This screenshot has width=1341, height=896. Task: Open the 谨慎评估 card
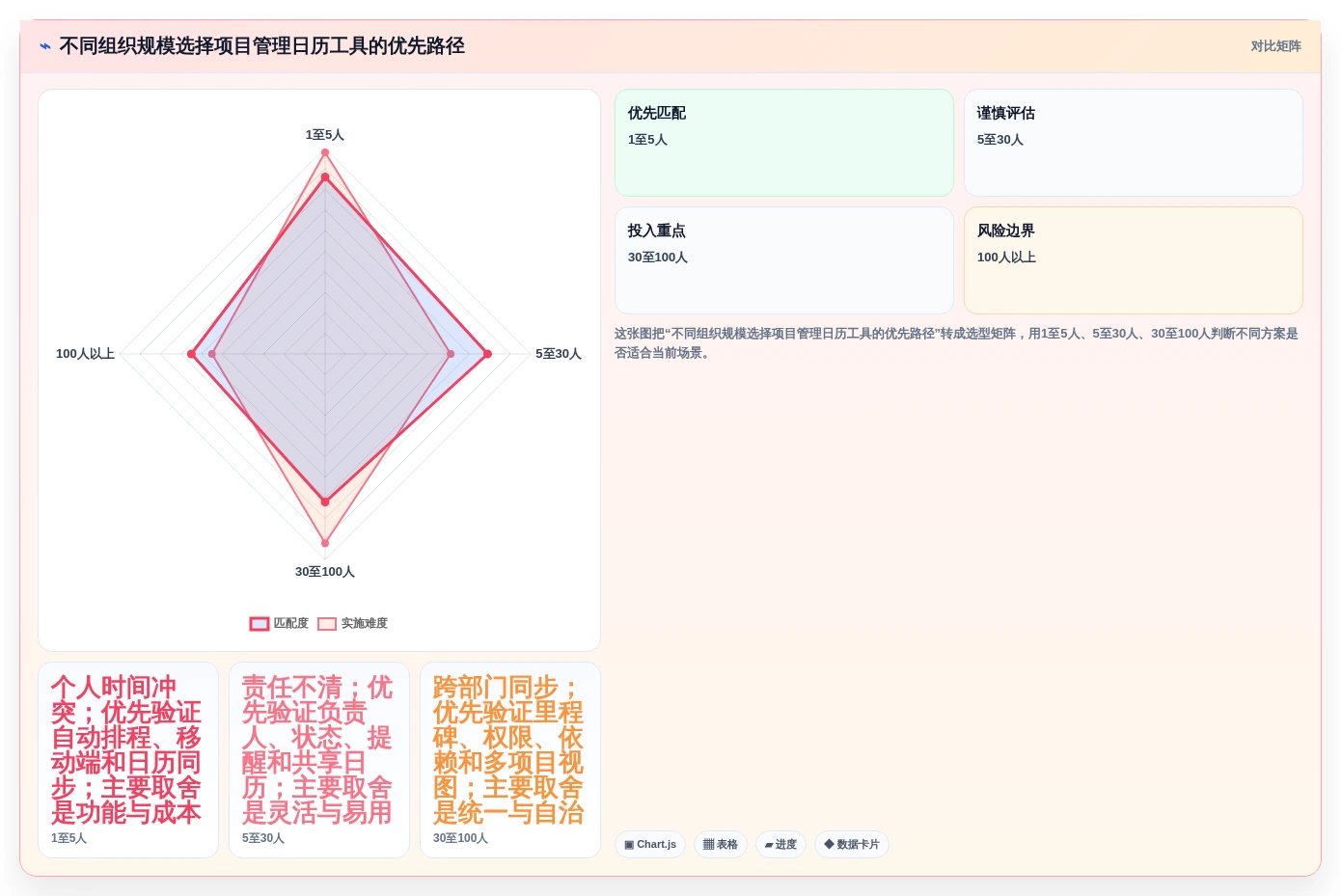coord(1134,143)
